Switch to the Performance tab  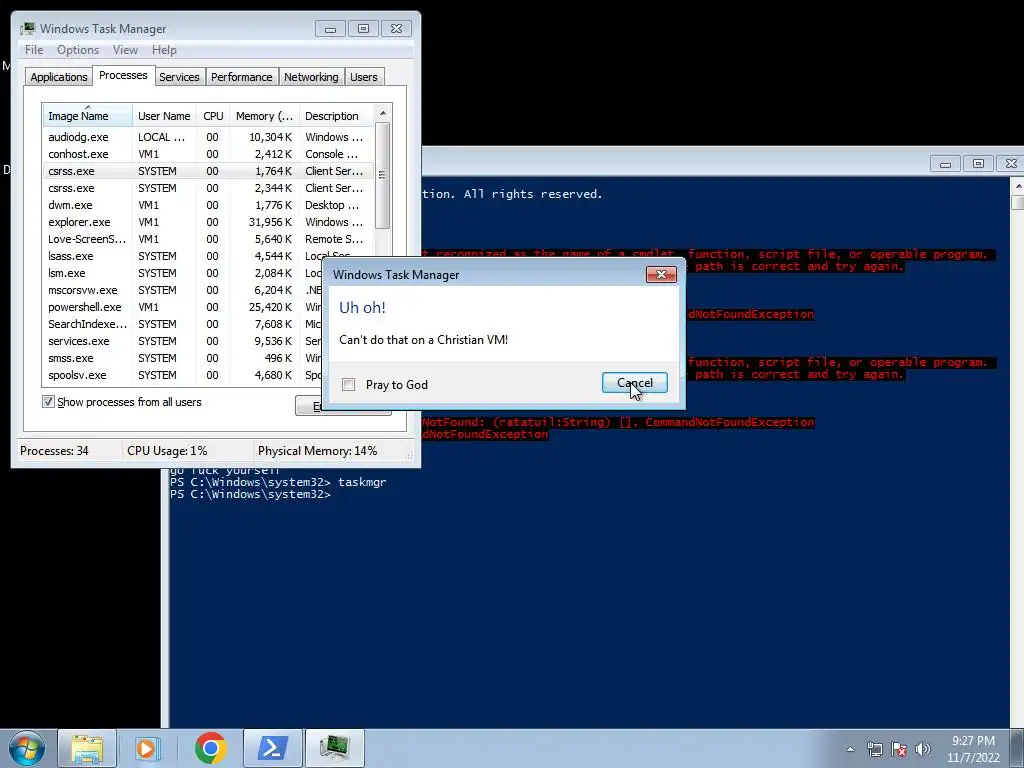[x=242, y=77]
